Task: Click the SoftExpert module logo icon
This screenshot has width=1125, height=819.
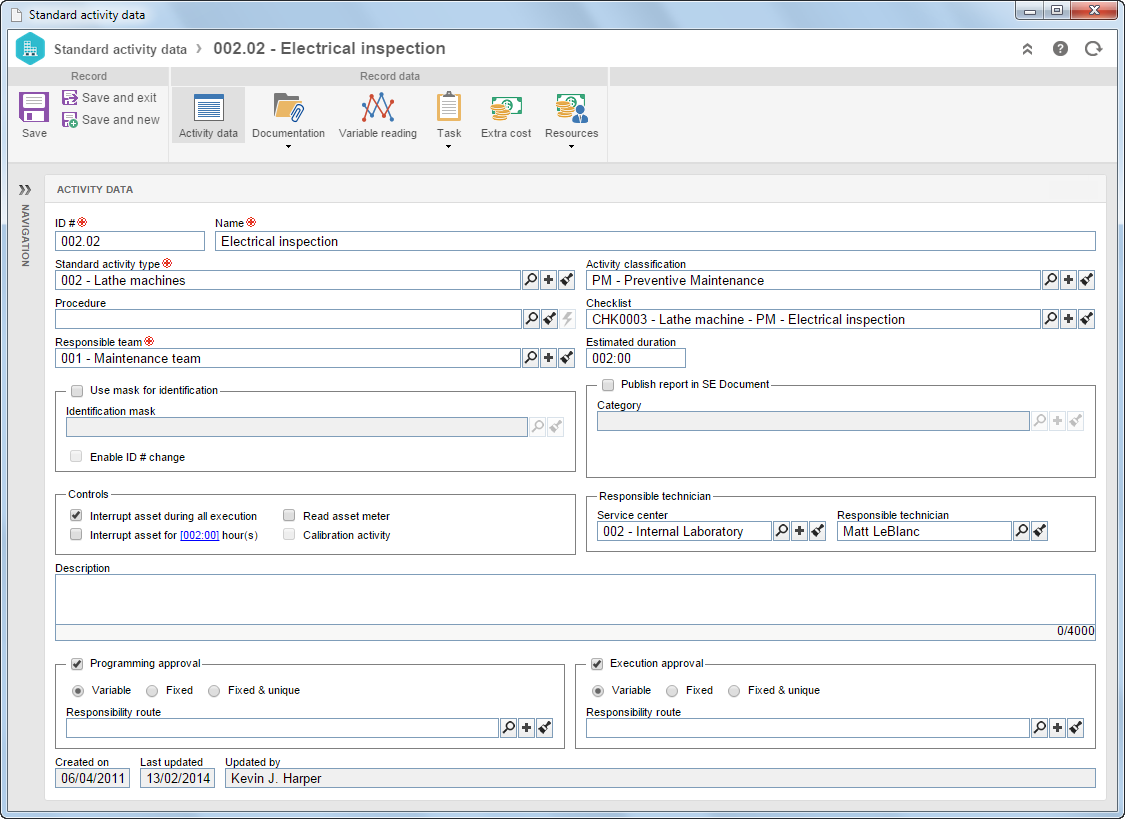Action: coord(30,49)
